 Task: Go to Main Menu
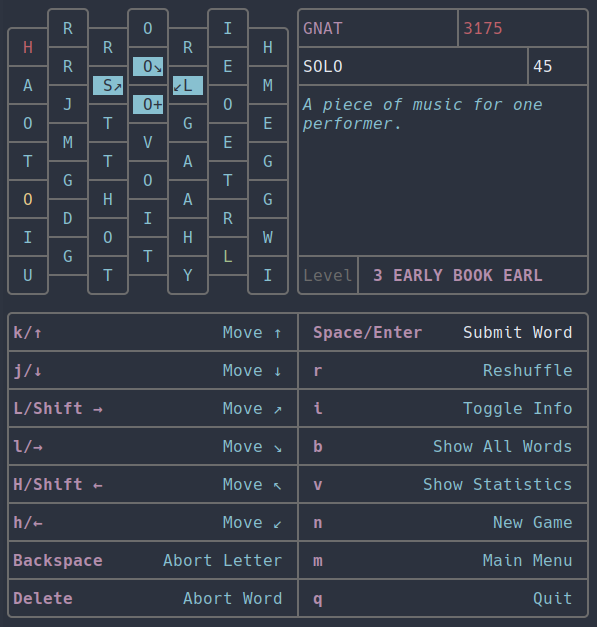pyautogui.click(x=443, y=560)
